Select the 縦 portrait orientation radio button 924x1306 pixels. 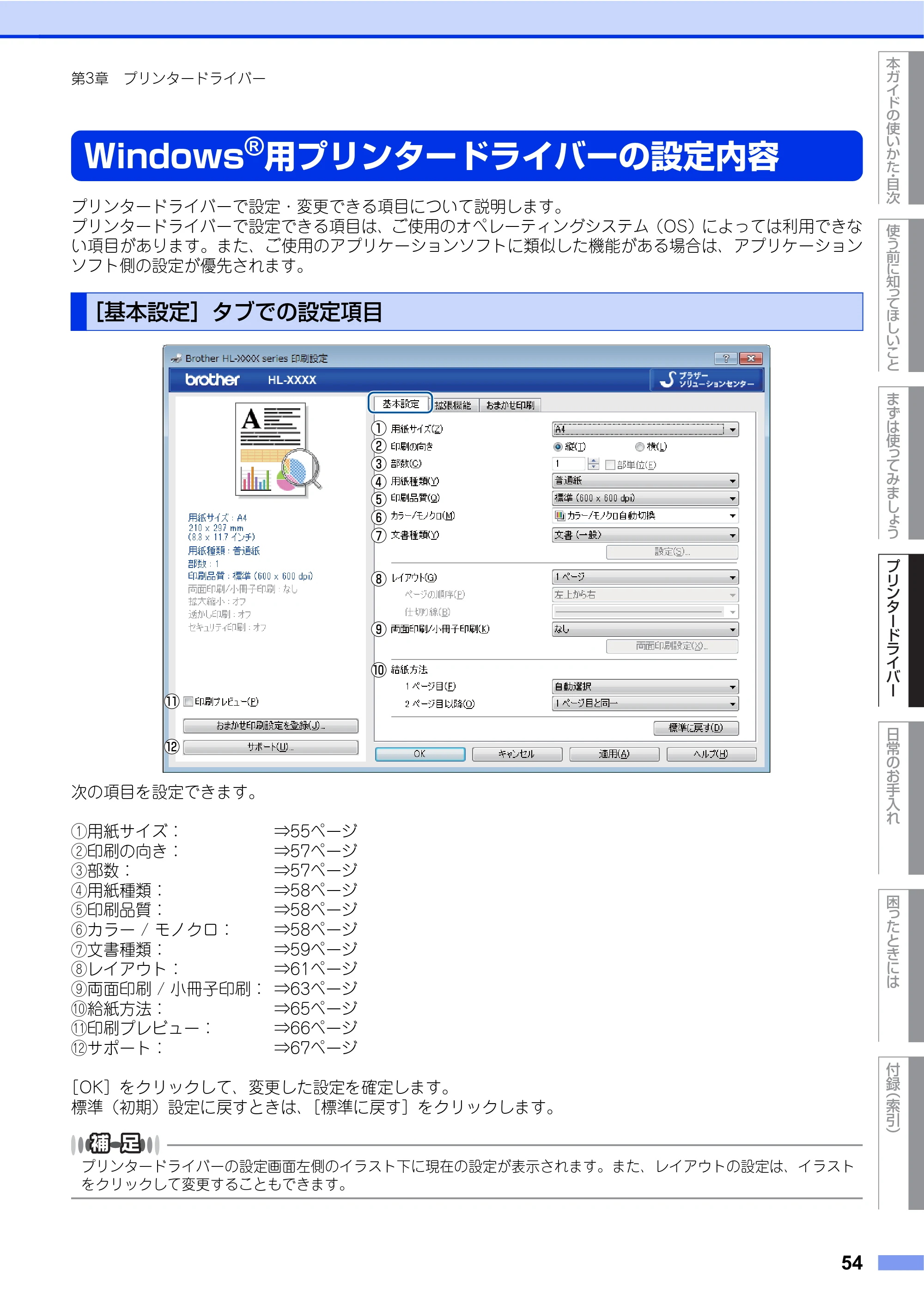[558, 447]
